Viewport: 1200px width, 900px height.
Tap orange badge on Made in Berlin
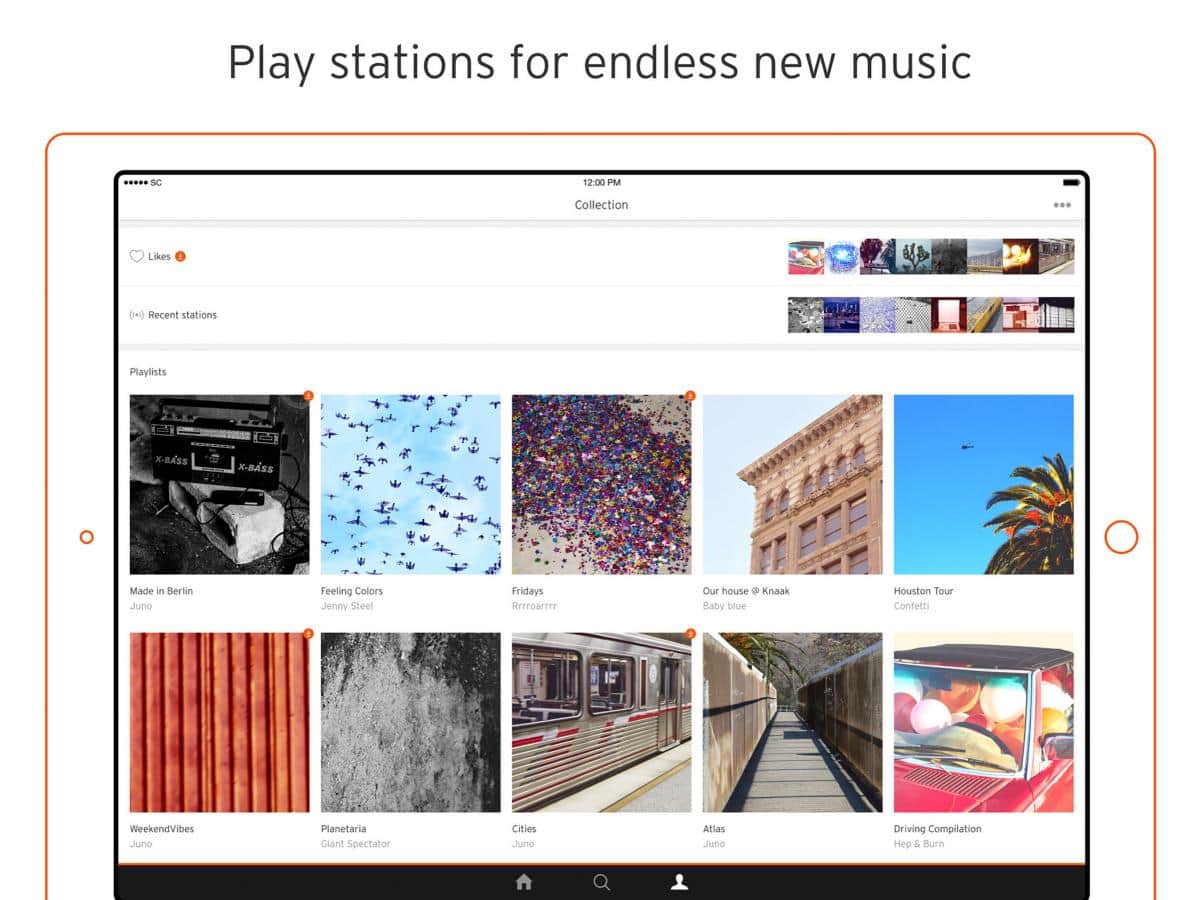[x=308, y=396]
